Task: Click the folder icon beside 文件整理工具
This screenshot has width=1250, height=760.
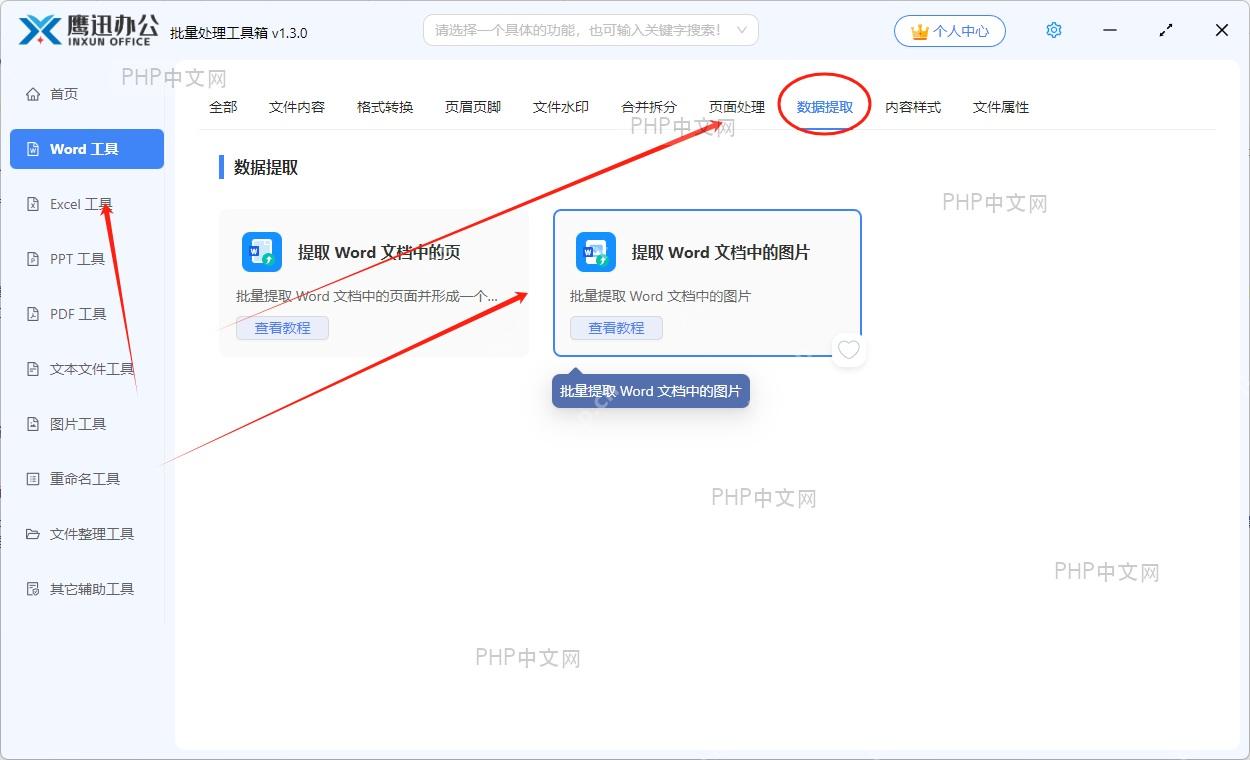Action: tap(33, 534)
